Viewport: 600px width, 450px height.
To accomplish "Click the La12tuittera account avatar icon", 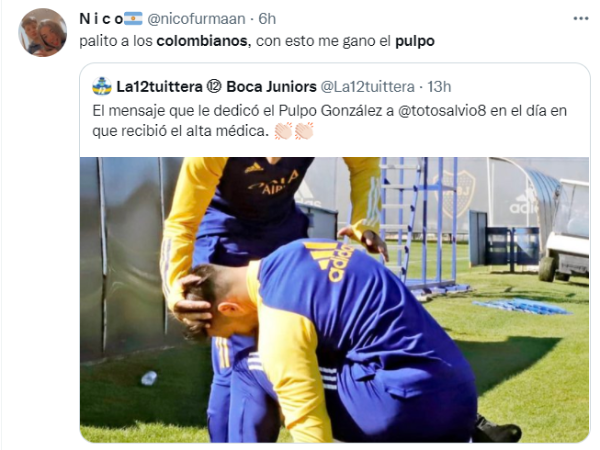I will coord(102,87).
